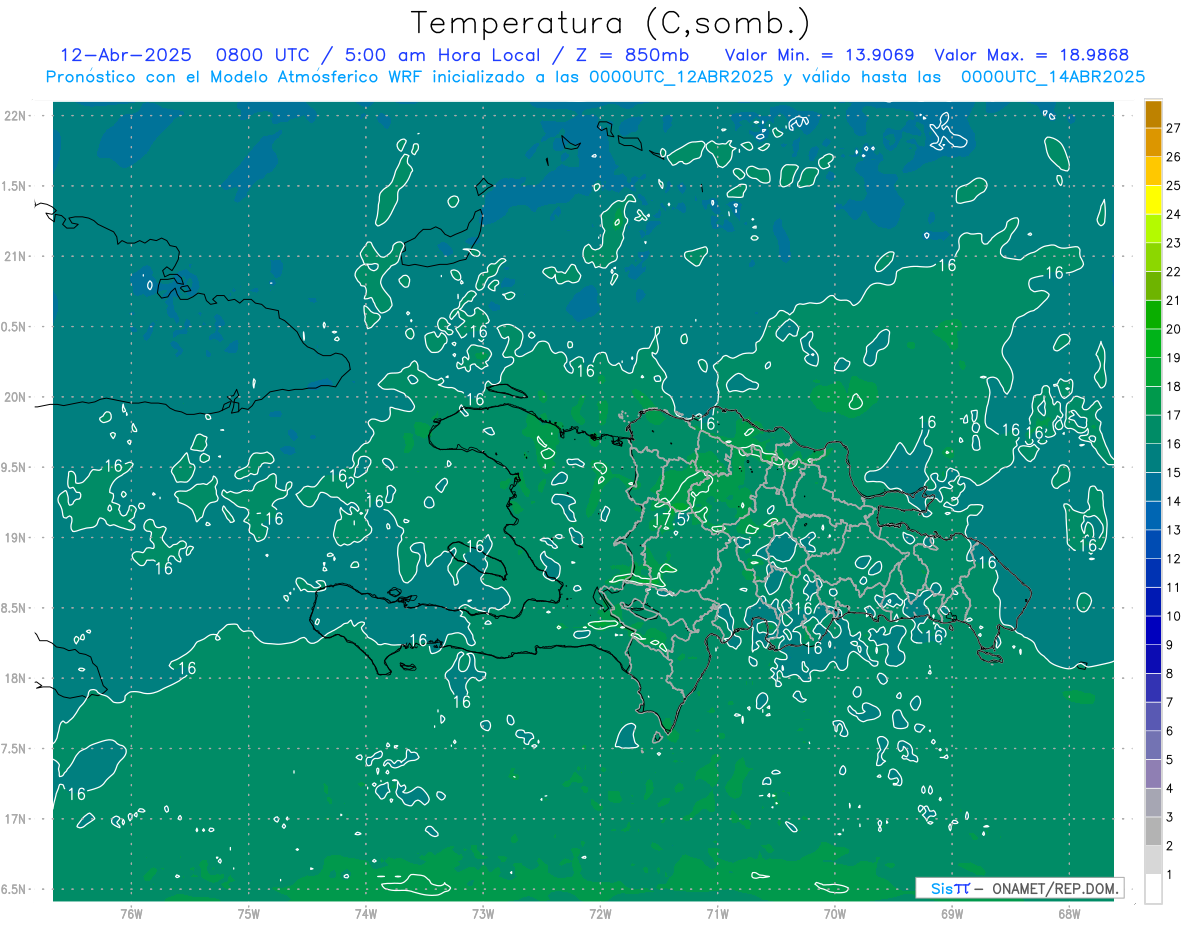Click the "76W" longitude axis label
This screenshot has height=927, width=1200.
pos(131,912)
